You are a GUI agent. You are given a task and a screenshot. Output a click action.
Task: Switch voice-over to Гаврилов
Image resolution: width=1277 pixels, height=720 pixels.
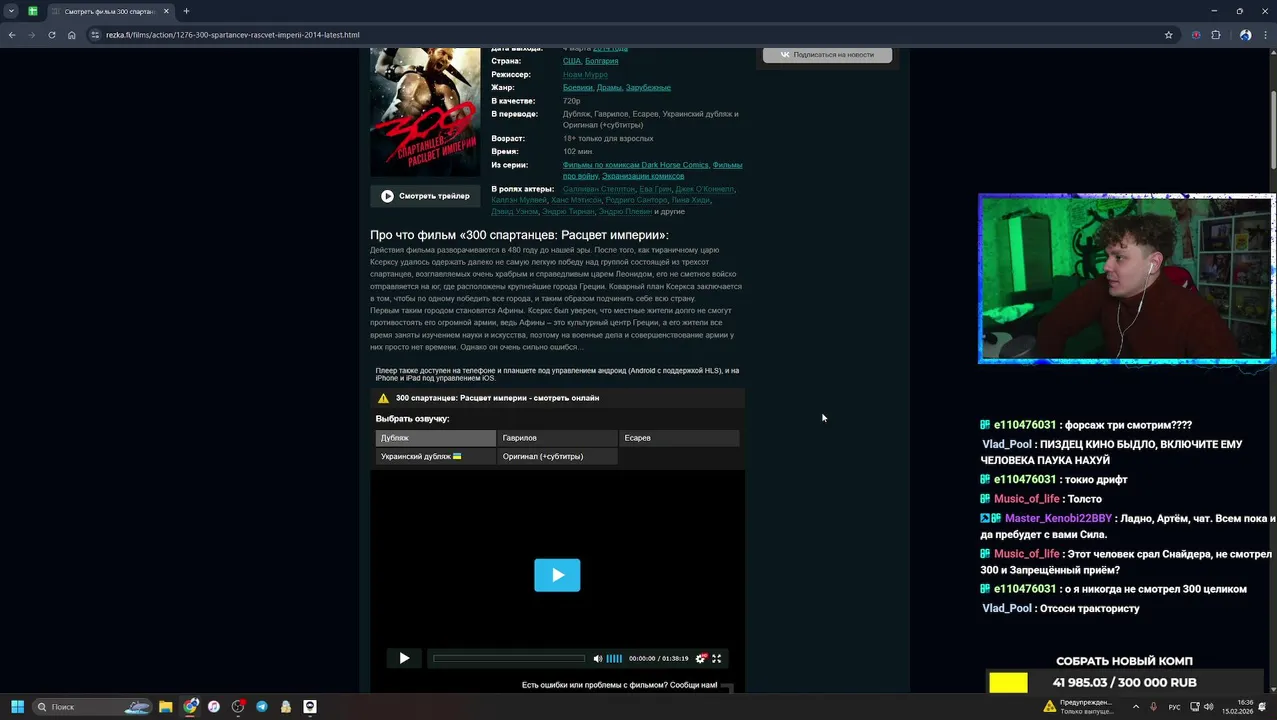click(557, 438)
